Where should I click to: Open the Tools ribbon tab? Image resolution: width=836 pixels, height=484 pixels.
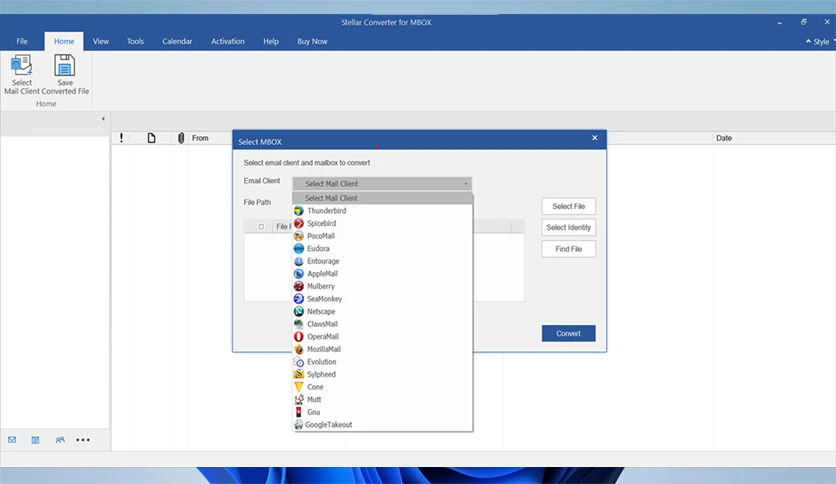pyautogui.click(x=135, y=41)
